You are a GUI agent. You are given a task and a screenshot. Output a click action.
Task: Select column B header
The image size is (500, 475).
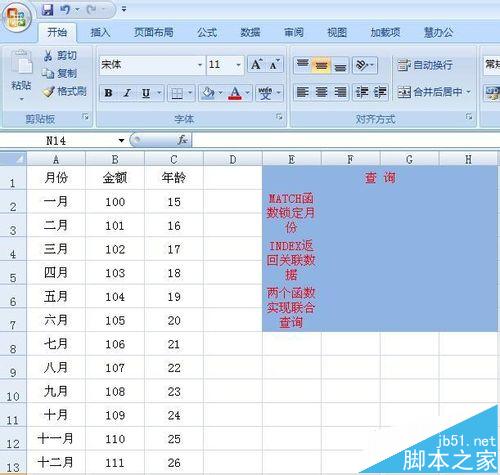[x=115, y=159]
